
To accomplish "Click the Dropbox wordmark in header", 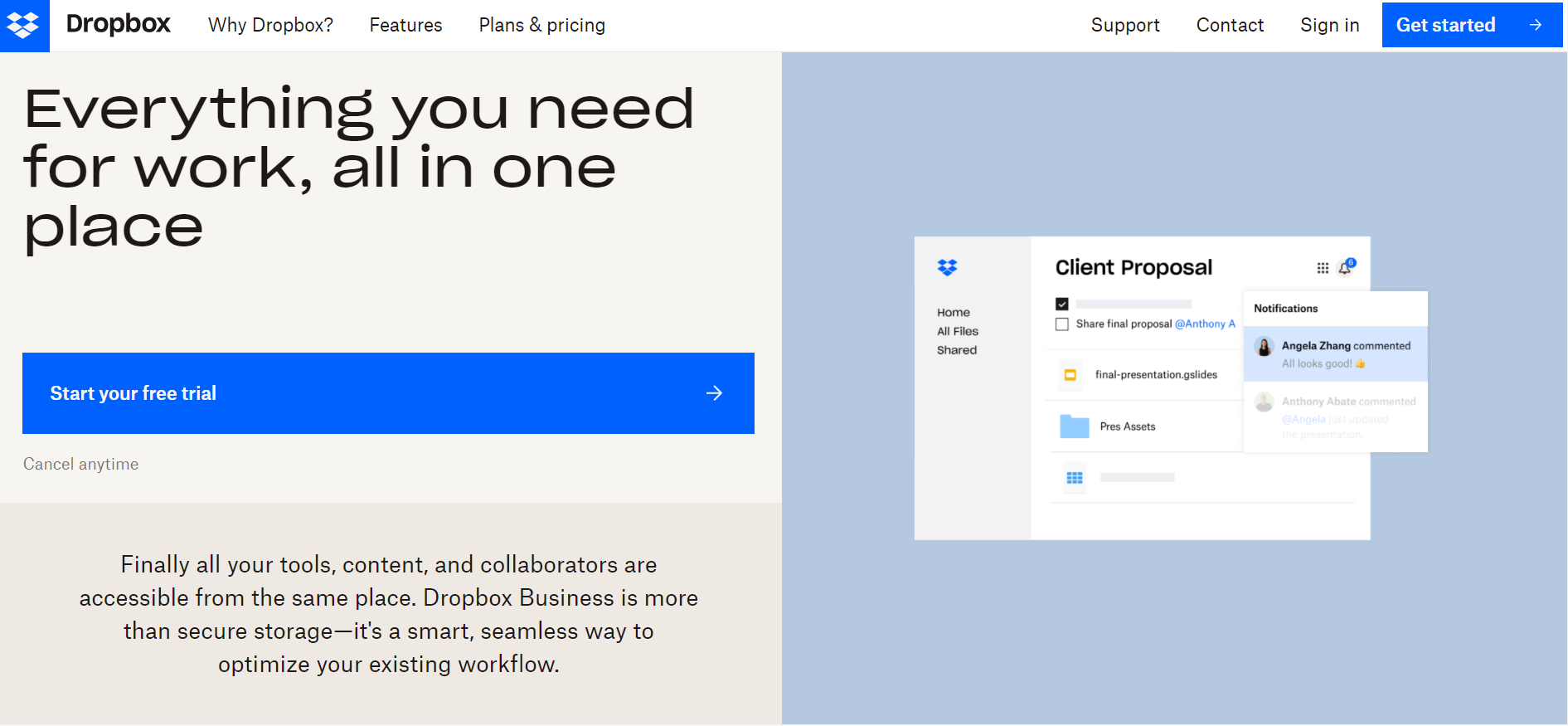I will coord(118,24).
